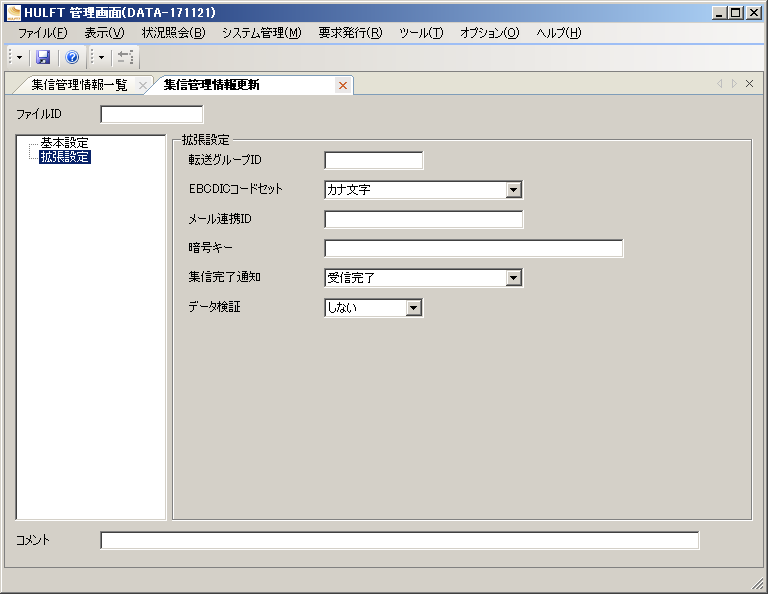
Task: Select 基本設定 in the tree
Action: click(x=64, y=143)
